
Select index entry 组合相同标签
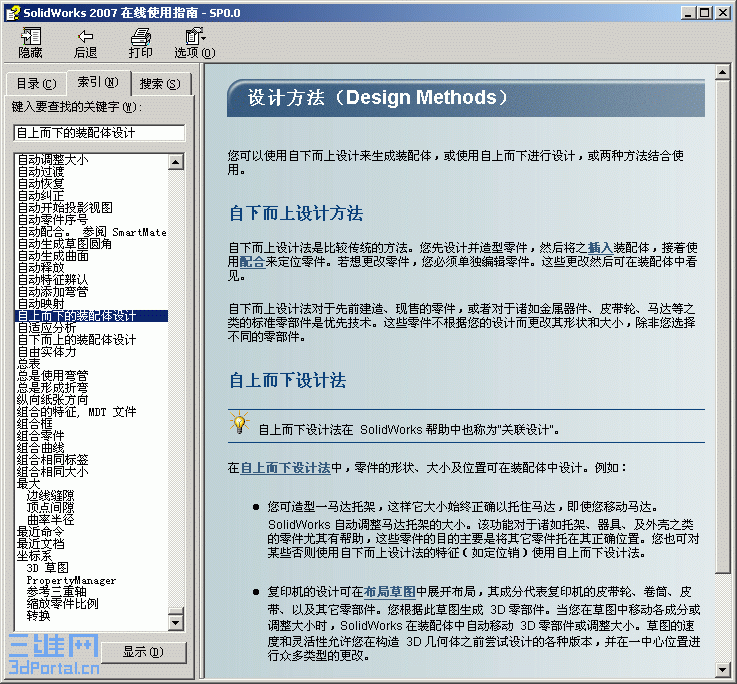[53, 460]
